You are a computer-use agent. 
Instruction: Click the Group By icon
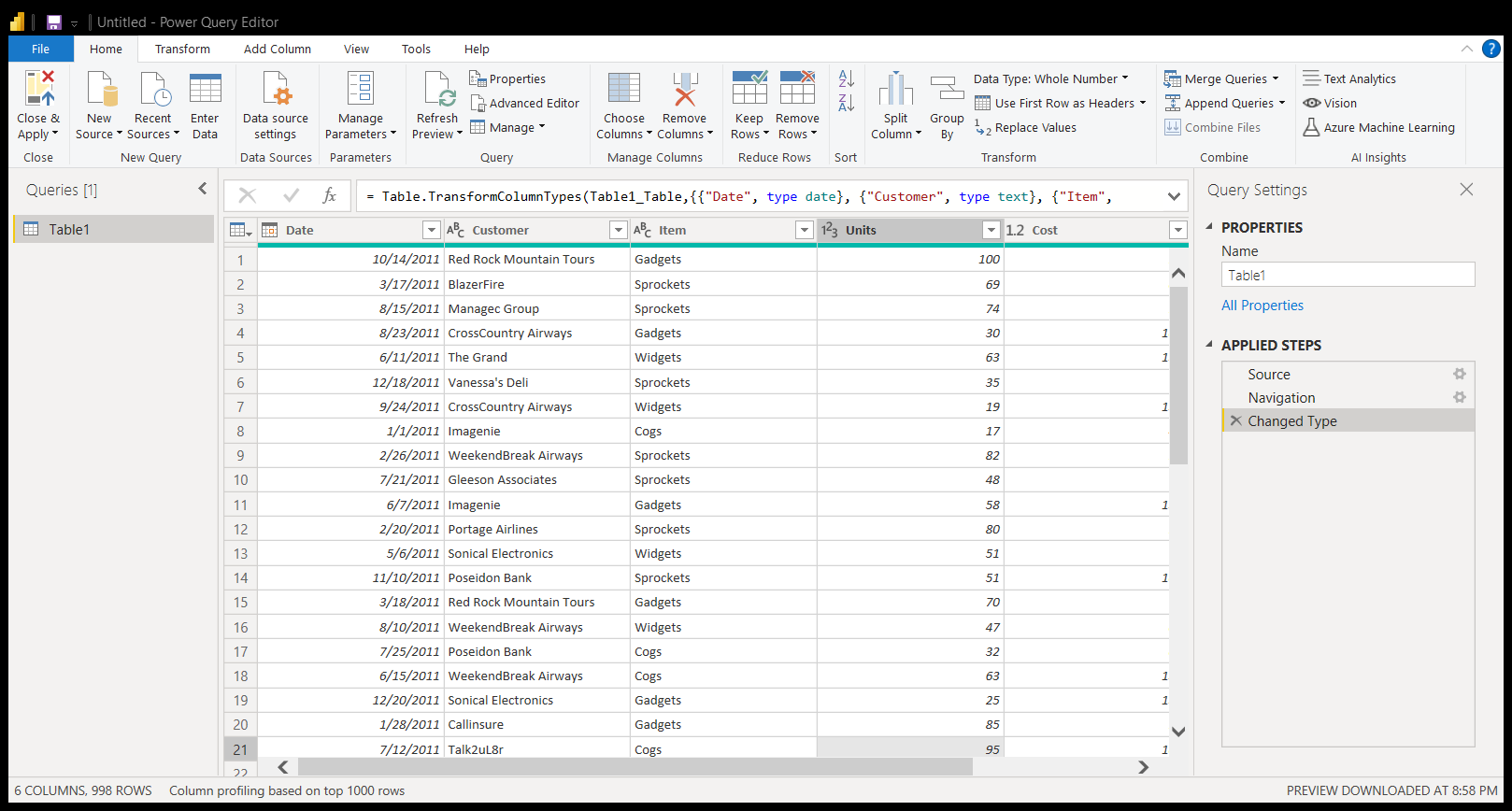click(947, 88)
